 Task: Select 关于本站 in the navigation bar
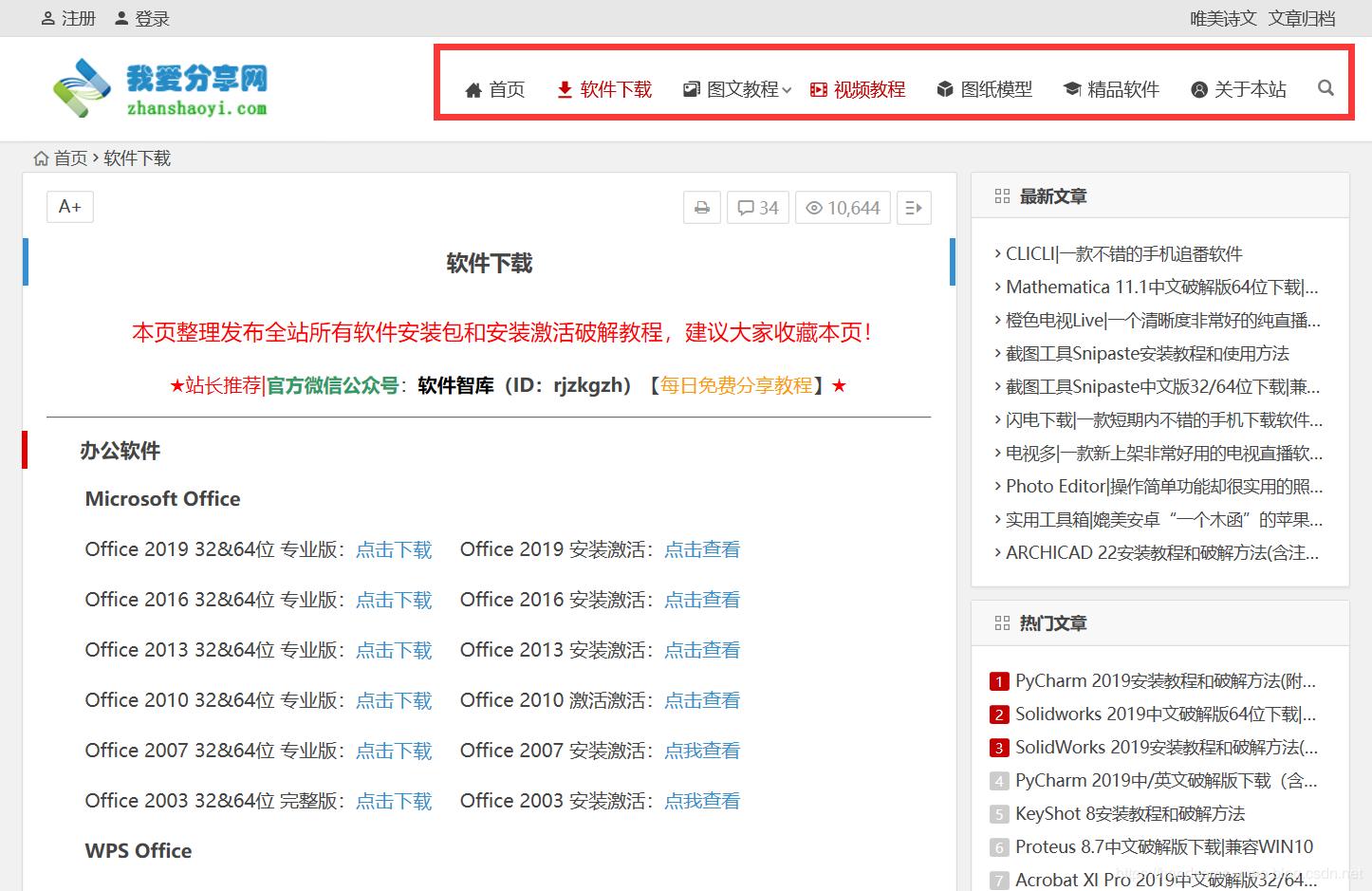point(1238,88)
